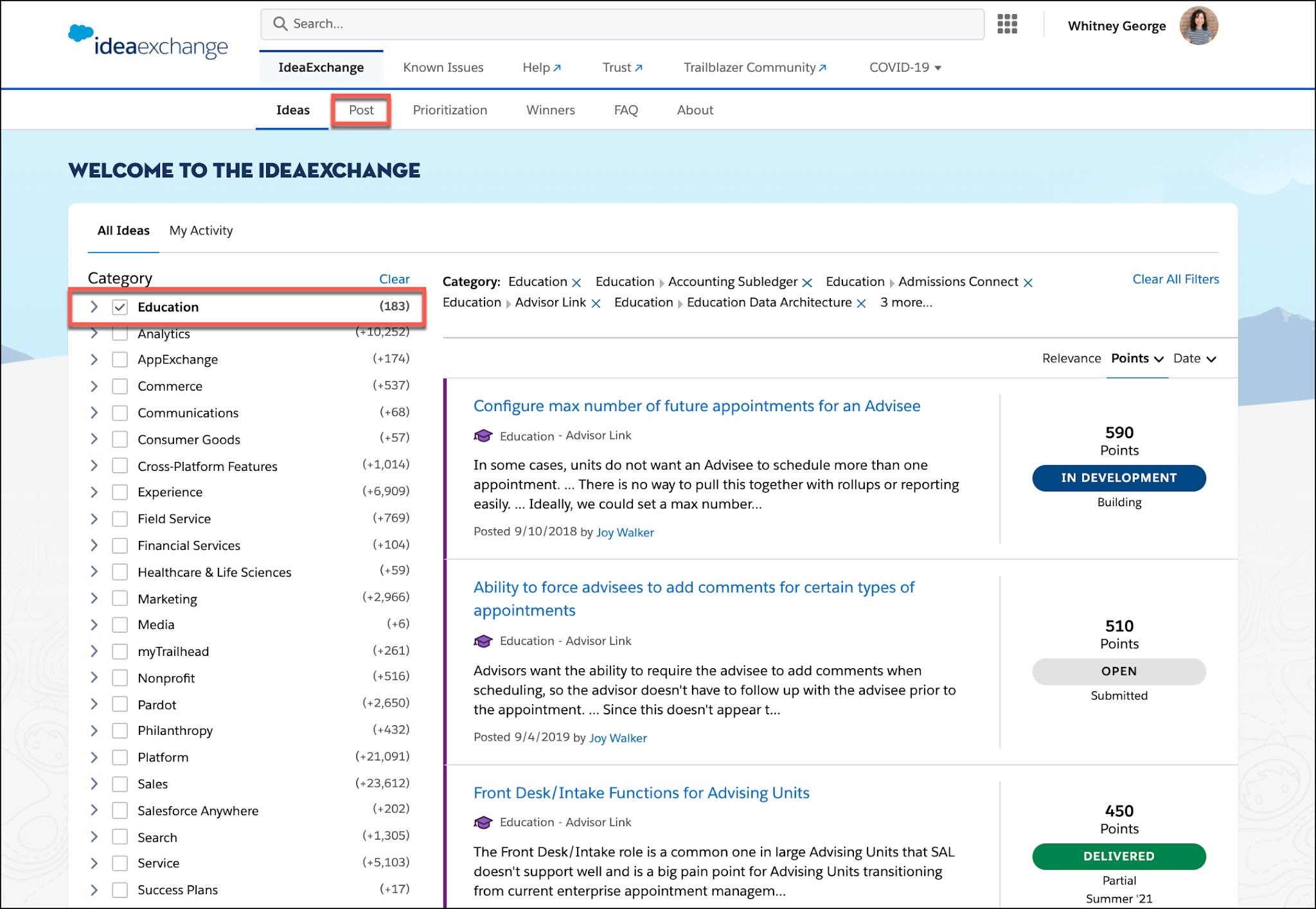Check the Experience category checkbox

120,492
